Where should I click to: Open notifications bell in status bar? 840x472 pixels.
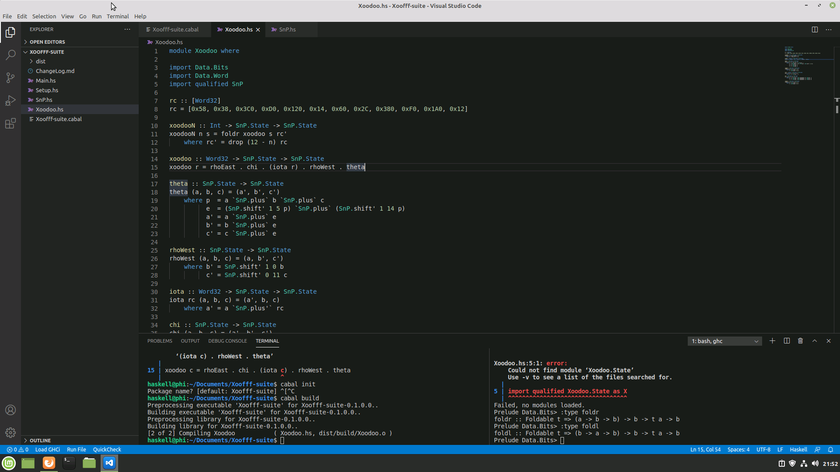tap(830, 449)
